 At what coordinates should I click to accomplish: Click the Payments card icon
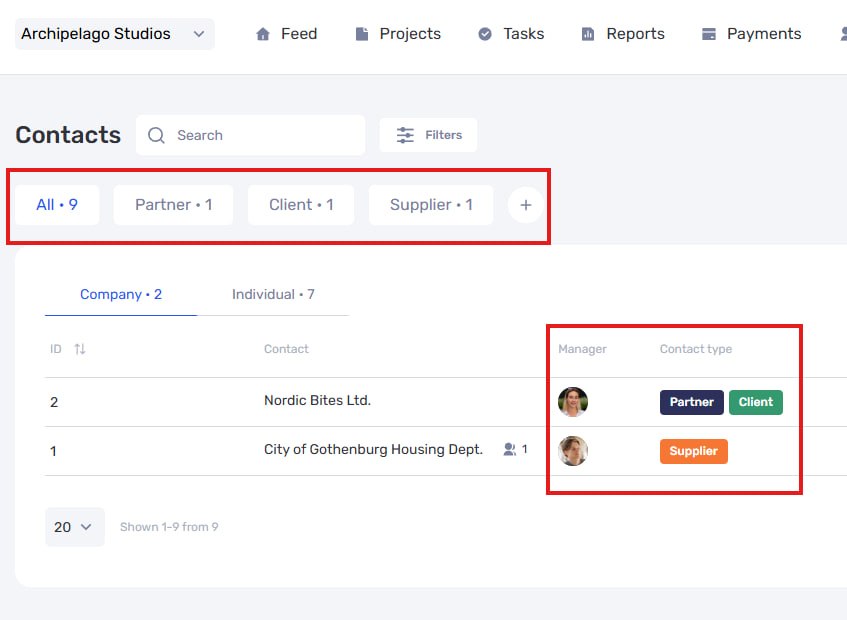(709, 34)
